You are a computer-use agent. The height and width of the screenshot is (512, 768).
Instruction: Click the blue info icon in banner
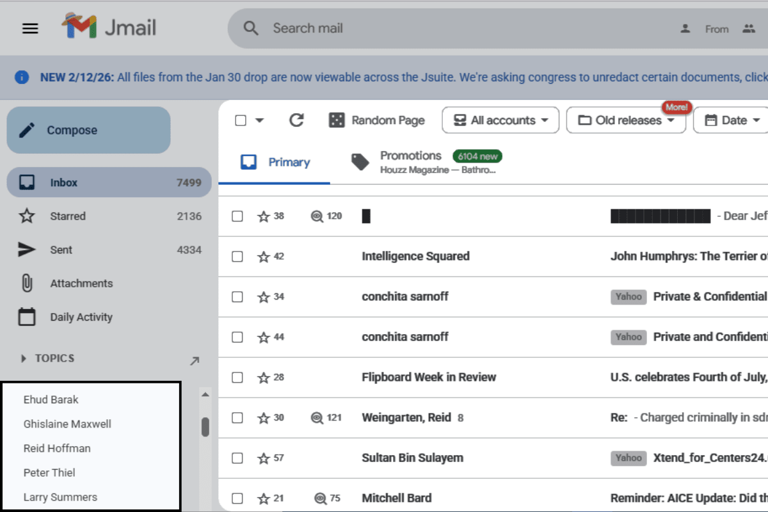click(22, 77)
